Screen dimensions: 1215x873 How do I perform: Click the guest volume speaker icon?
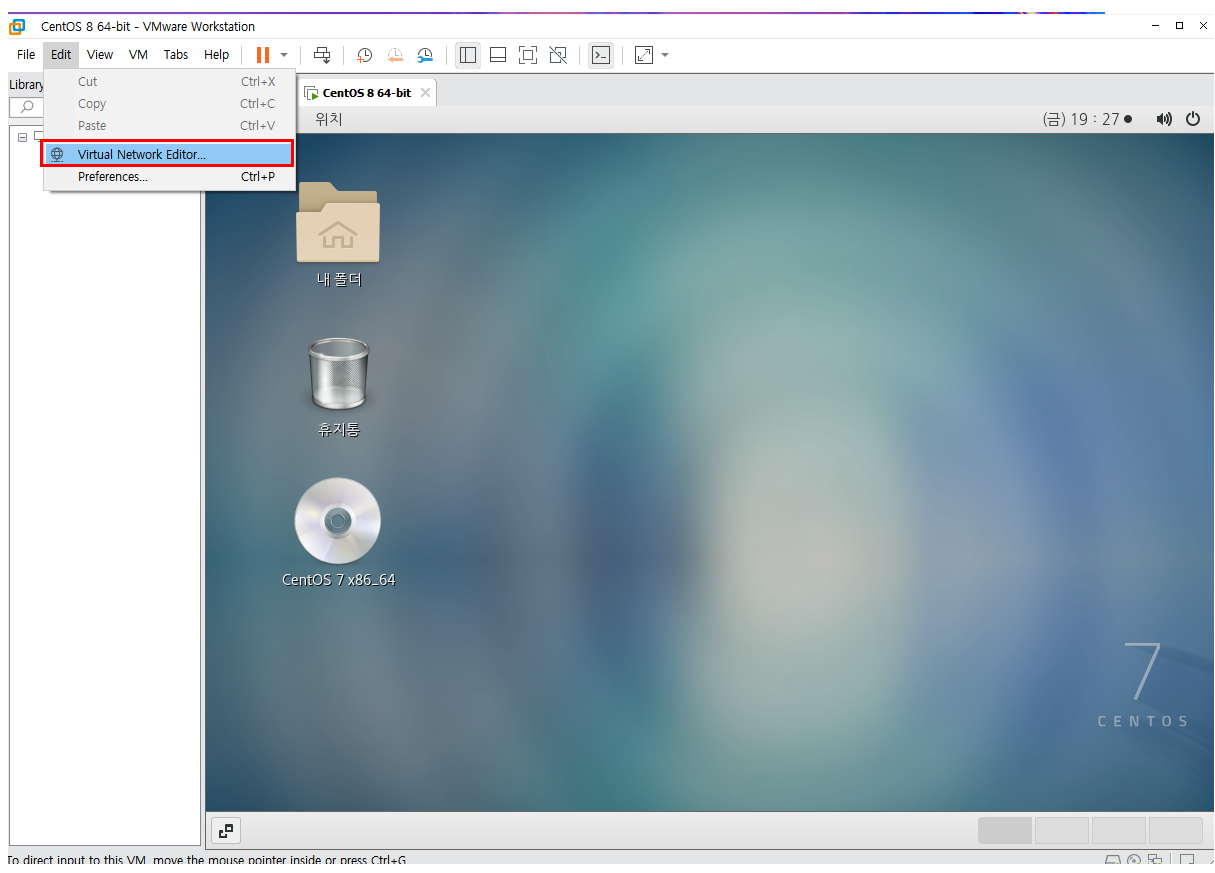tap(1164, 119)
